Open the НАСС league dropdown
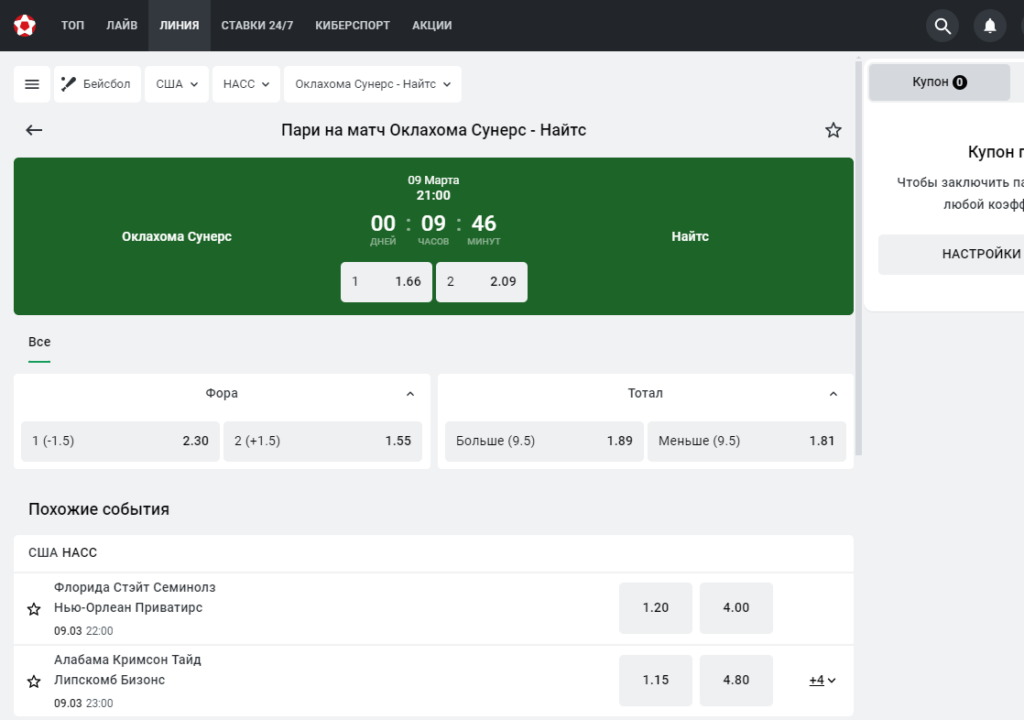 [246, 84]
